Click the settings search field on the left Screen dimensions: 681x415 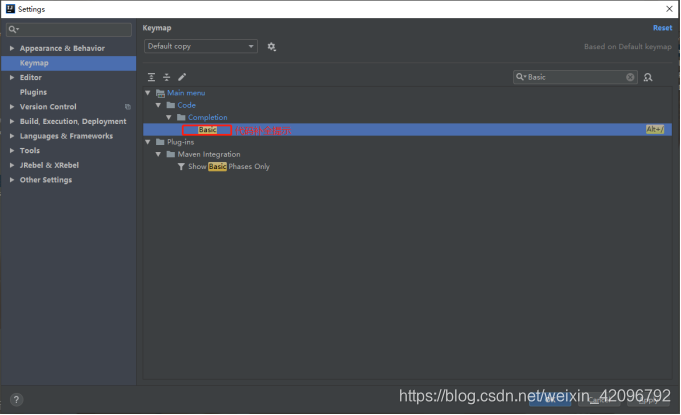pyautogui.click(x=69, y=30)
